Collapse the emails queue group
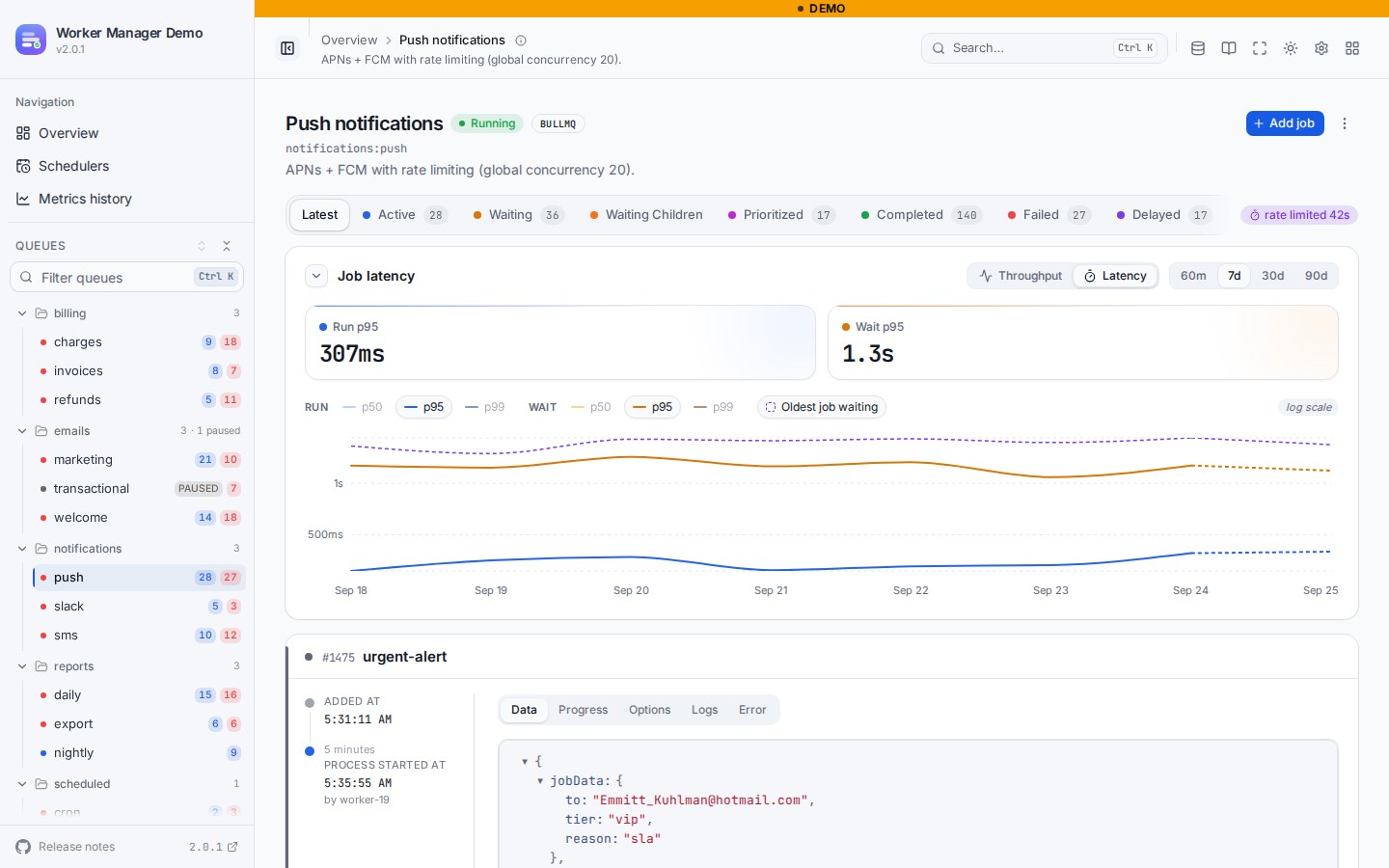 click(22, 431)
